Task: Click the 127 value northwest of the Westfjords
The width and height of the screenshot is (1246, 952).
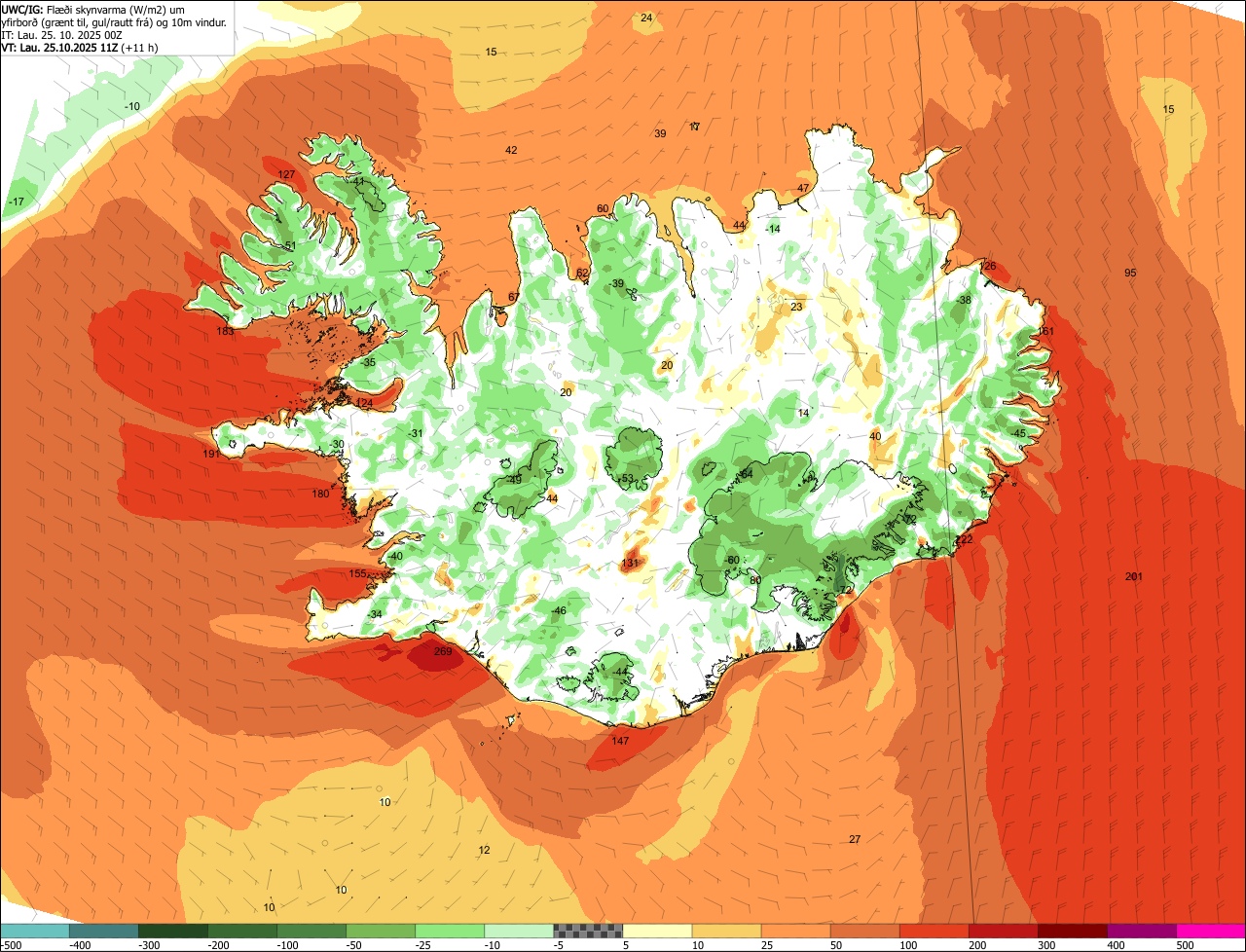Action: (x=286, y=174)
